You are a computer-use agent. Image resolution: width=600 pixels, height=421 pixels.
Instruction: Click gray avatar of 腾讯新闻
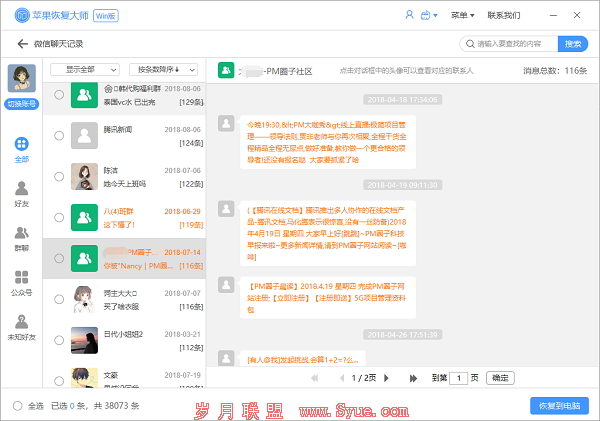(x=84, y=135)
